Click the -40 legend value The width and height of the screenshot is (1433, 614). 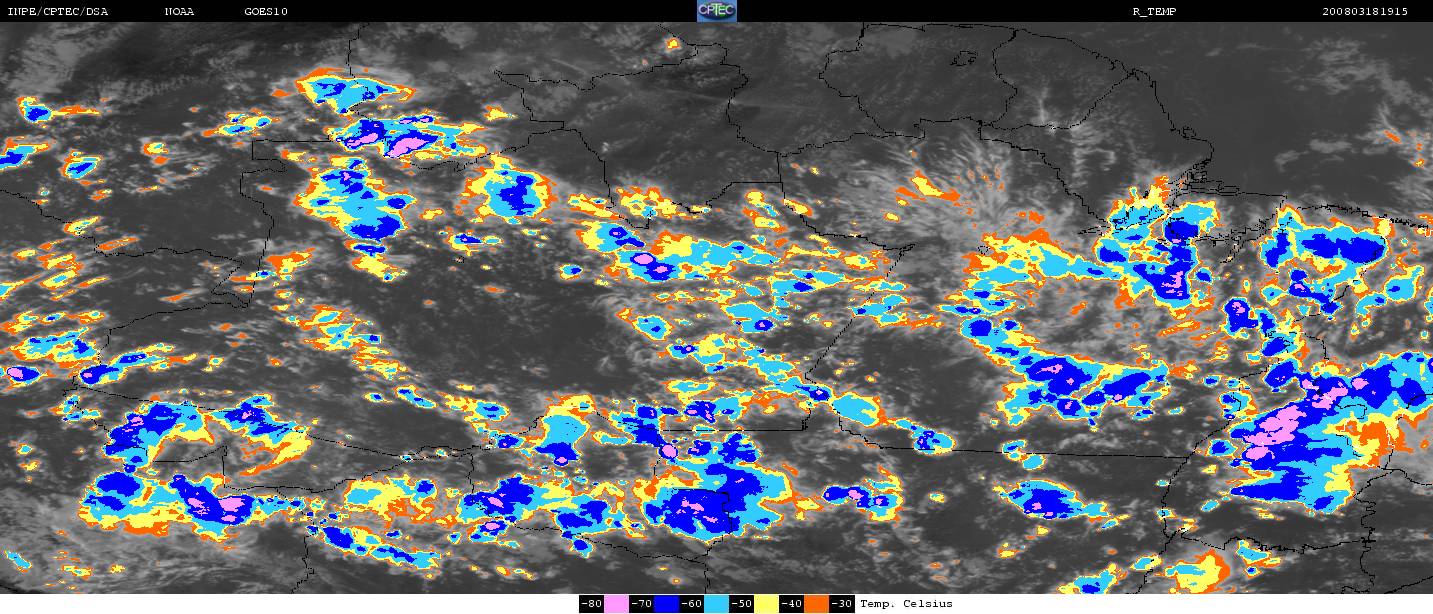[791, 604]
